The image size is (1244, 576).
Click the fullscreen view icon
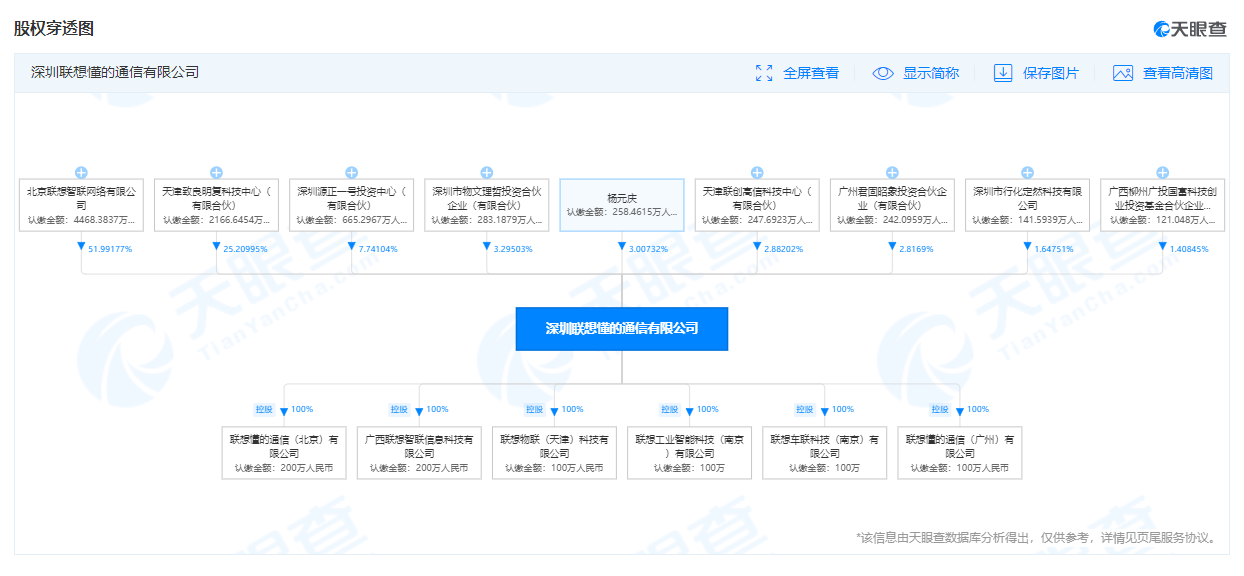pos(764,73)
